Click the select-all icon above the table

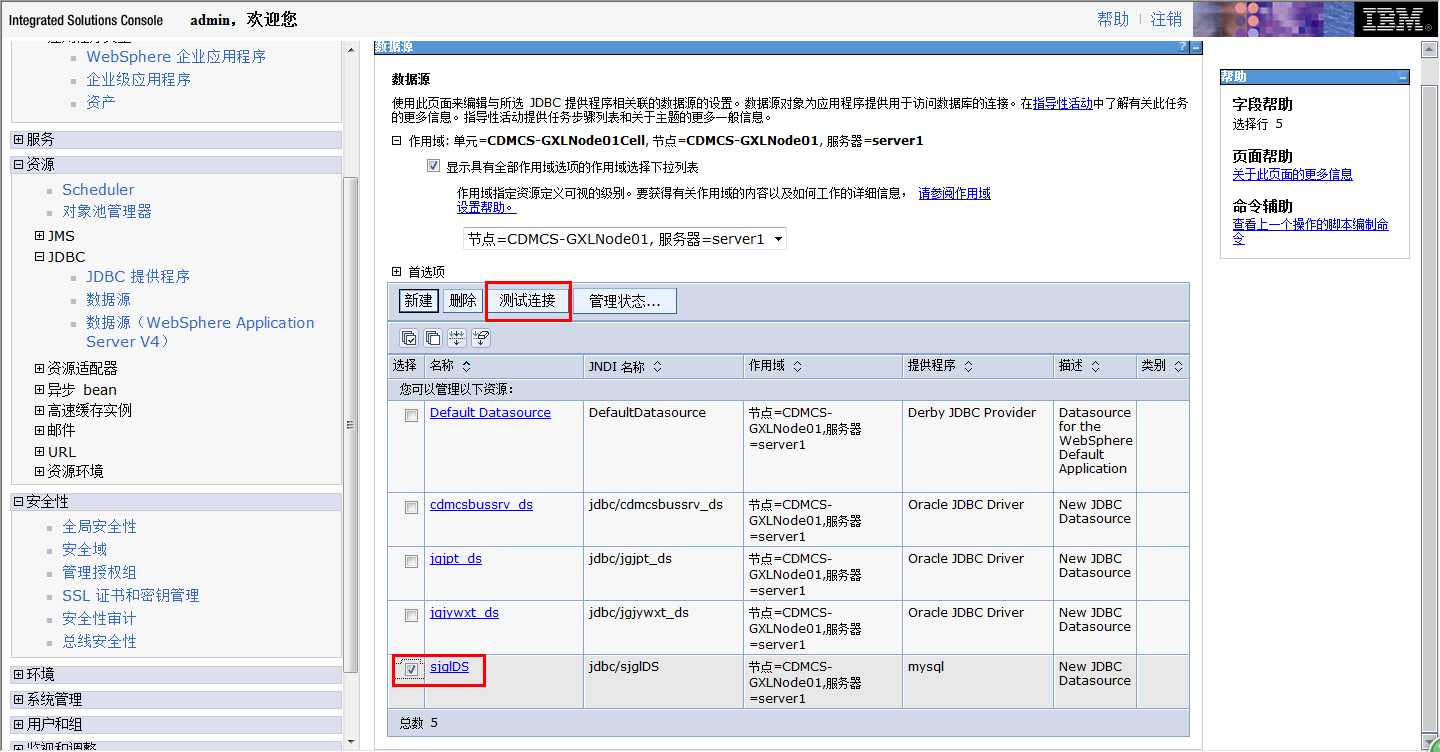point(409,338)
